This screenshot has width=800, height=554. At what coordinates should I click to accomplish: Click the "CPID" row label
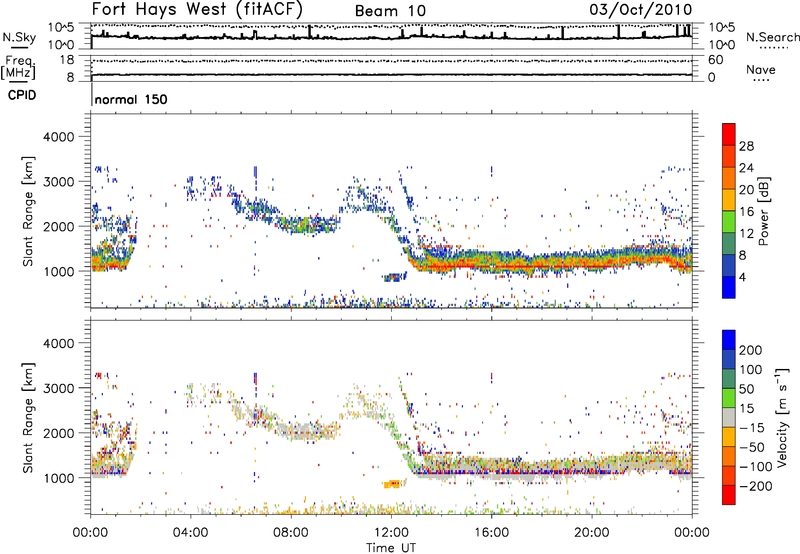click(x=22, y=95)
